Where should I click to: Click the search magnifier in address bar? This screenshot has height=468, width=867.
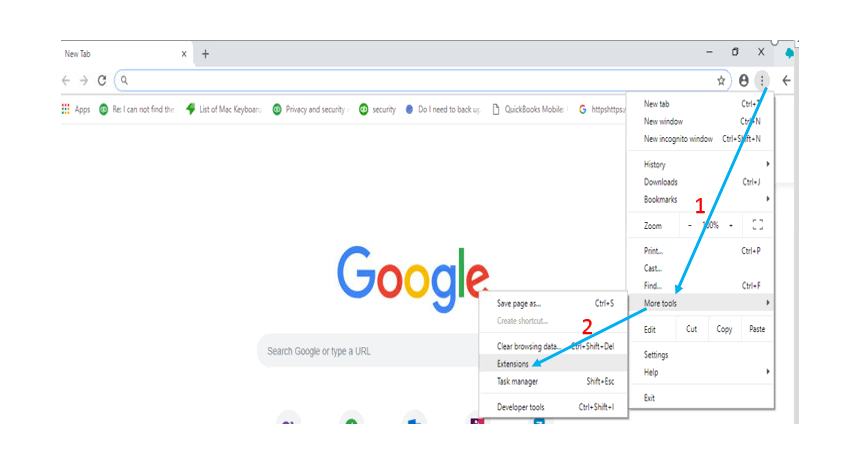click(x=124, y=81)
